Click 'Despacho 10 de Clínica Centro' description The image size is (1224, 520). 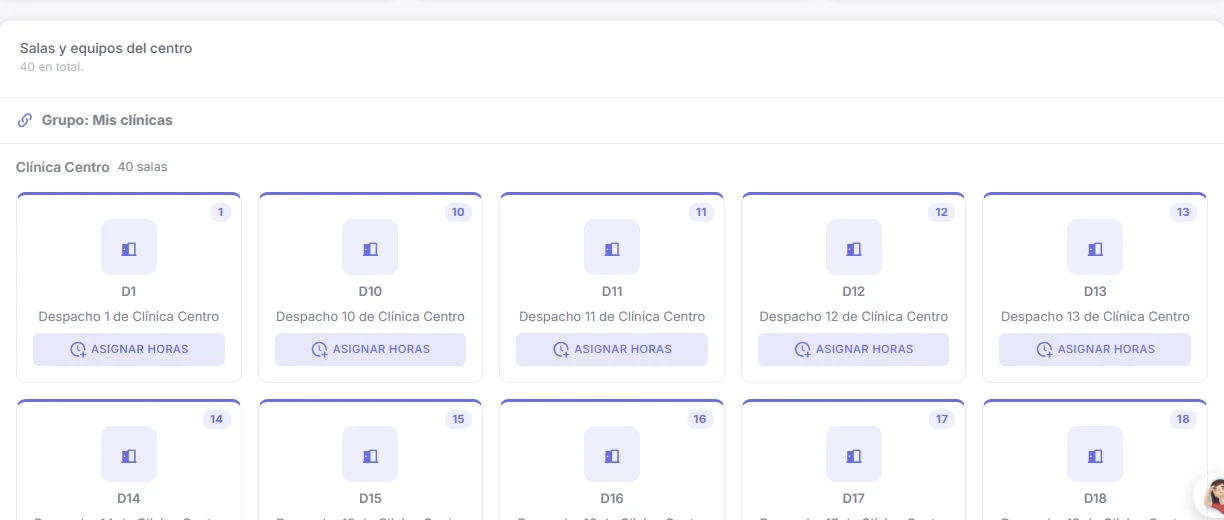pyautogui.click(x=370, y=316)
